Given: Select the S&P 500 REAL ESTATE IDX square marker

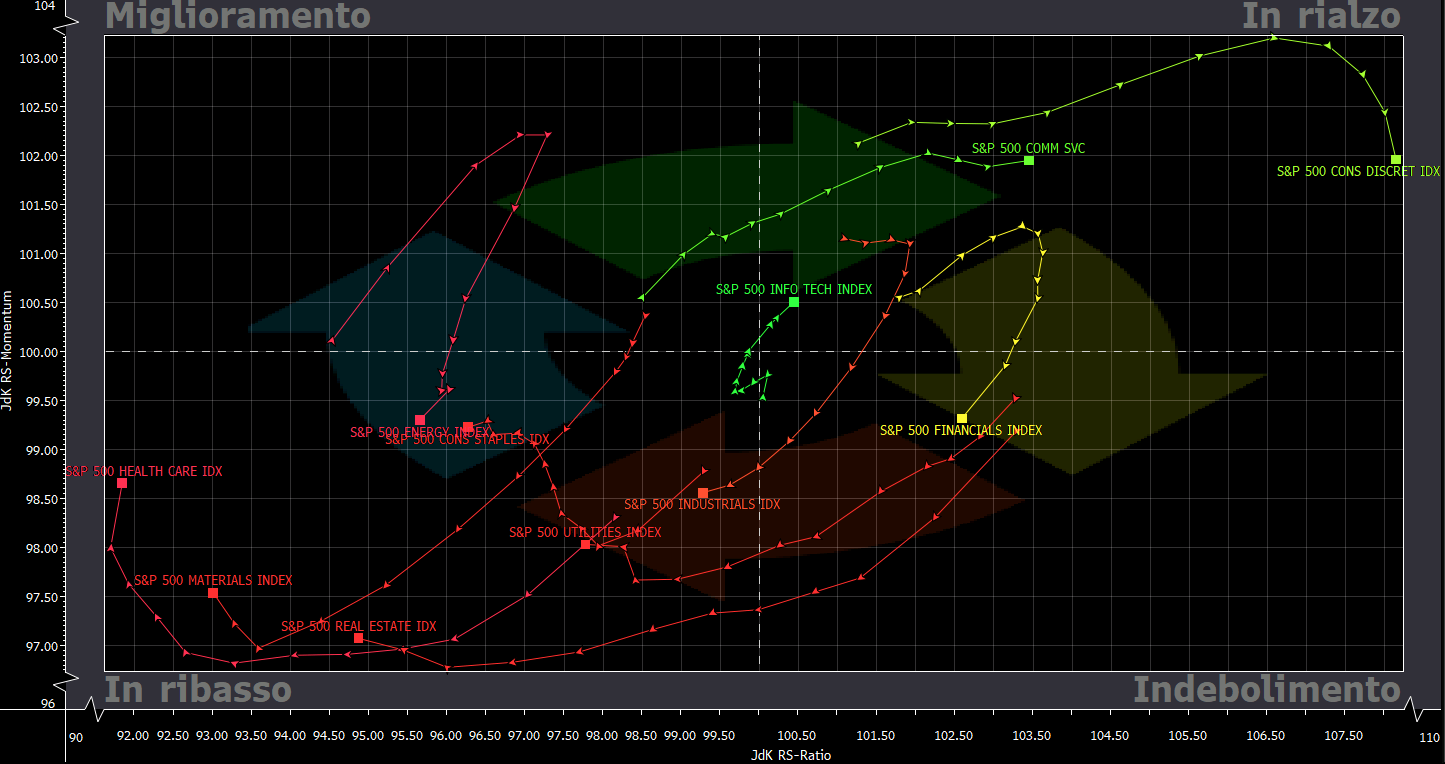Looking at the screenshot, I should (x=358, y=638).
